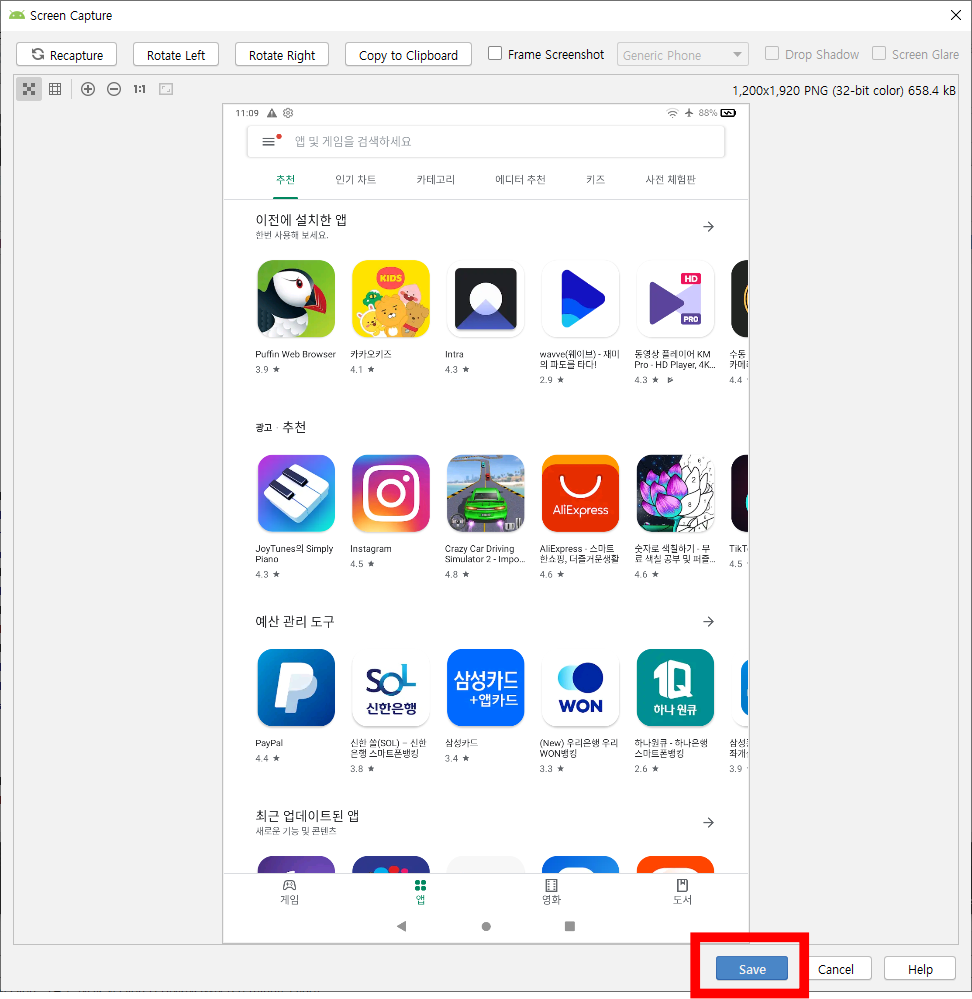The width and height of the screenshot is (972, 999).
Task: Open the hamburger menu in the search bar
Action: 269,141
